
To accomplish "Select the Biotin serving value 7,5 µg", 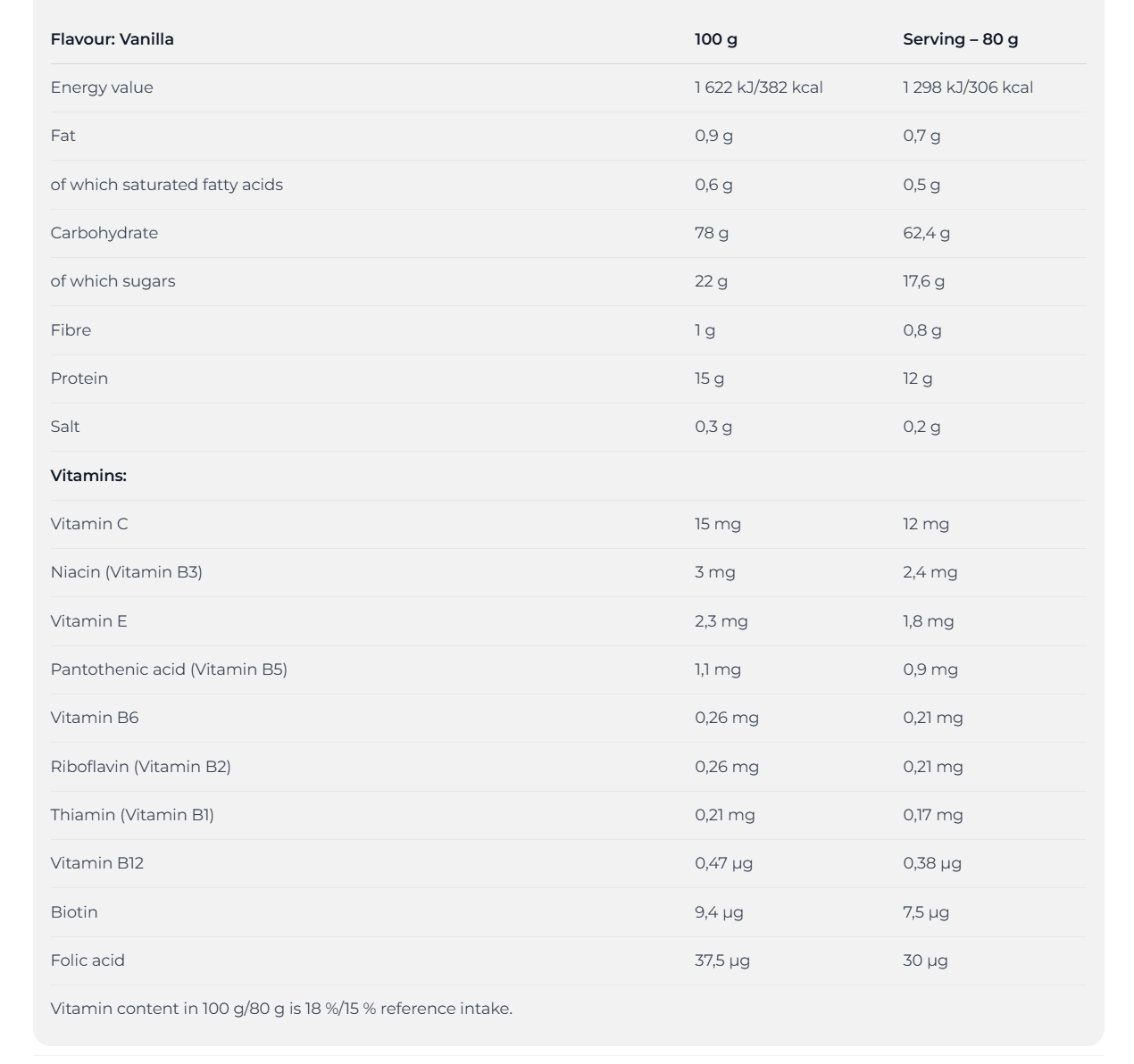I will (926, 912).
